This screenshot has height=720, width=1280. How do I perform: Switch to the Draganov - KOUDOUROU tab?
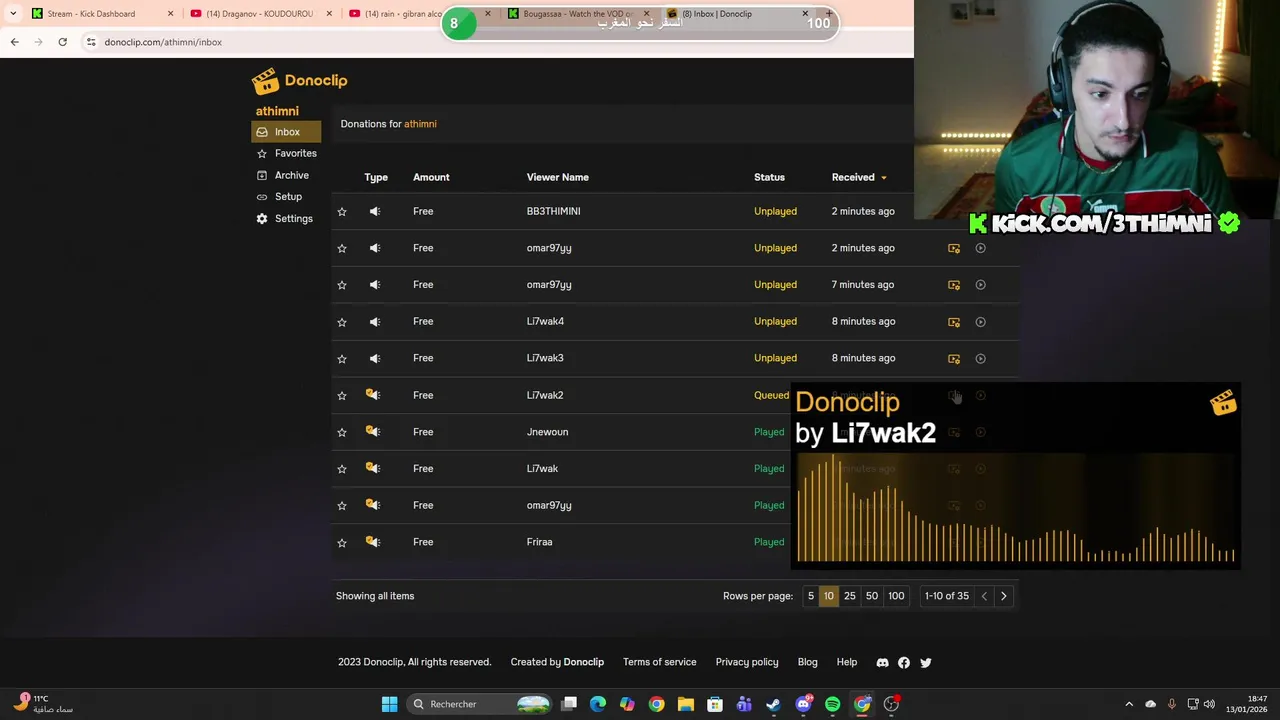(260, 13)
